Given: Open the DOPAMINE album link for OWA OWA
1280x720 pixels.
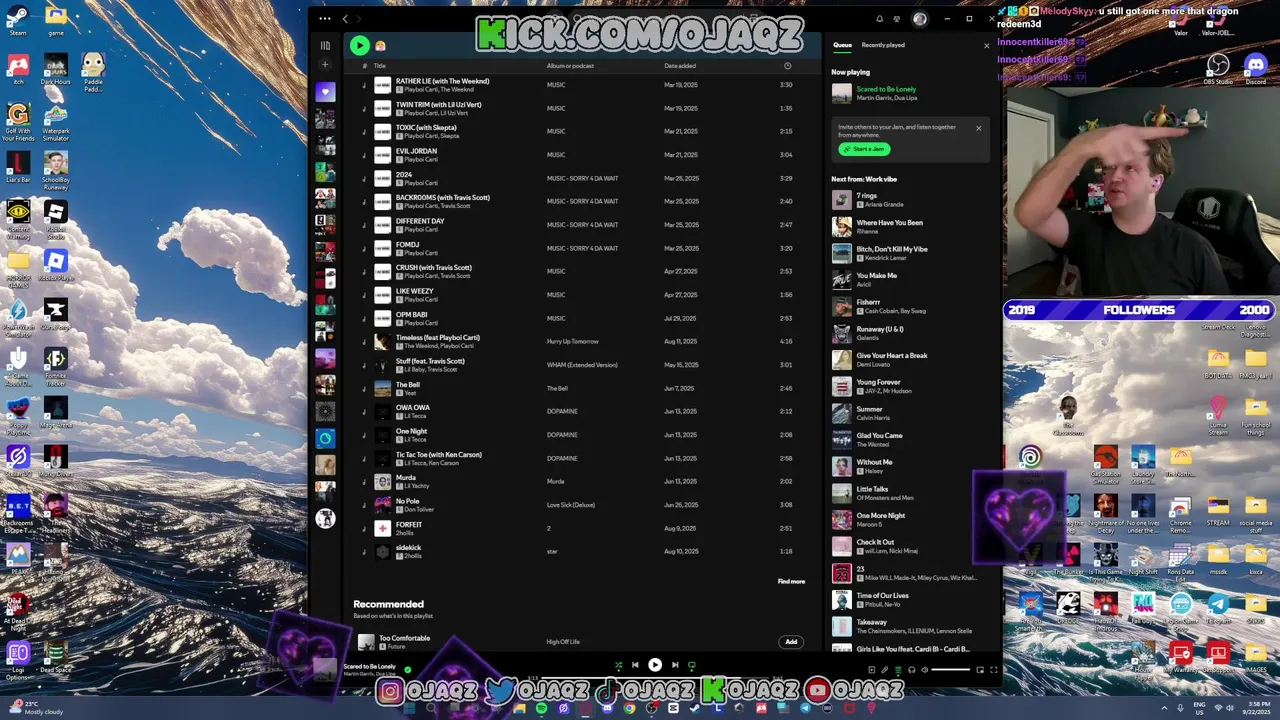Looking at the screenshot, I should click(x=562, y=411).
